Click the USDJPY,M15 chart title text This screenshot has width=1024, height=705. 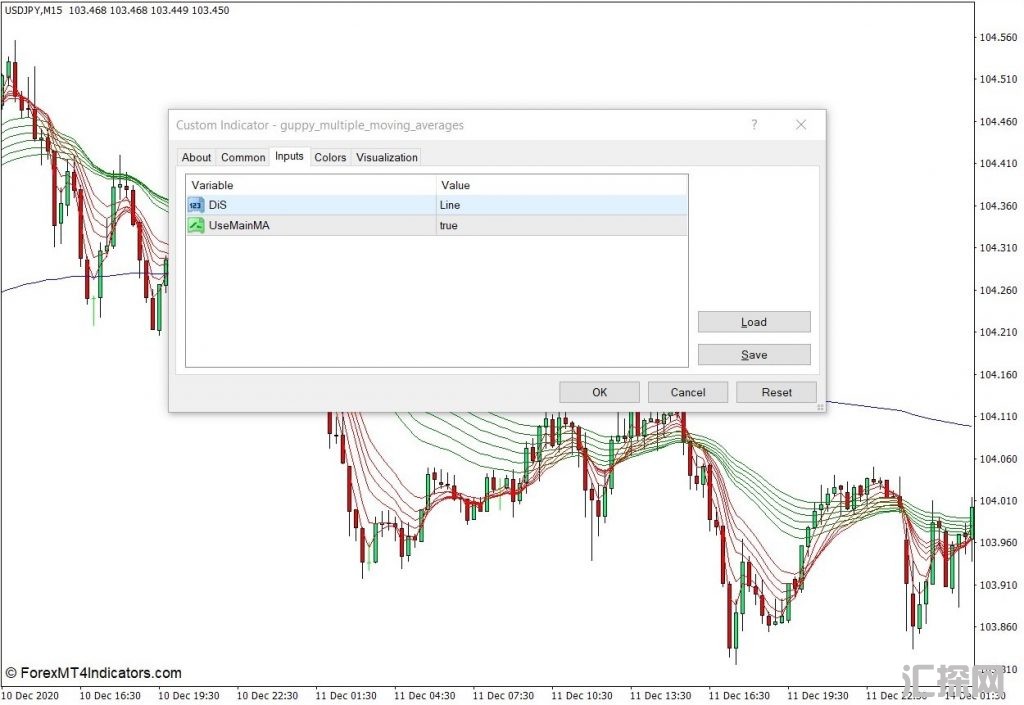(34, 10)
